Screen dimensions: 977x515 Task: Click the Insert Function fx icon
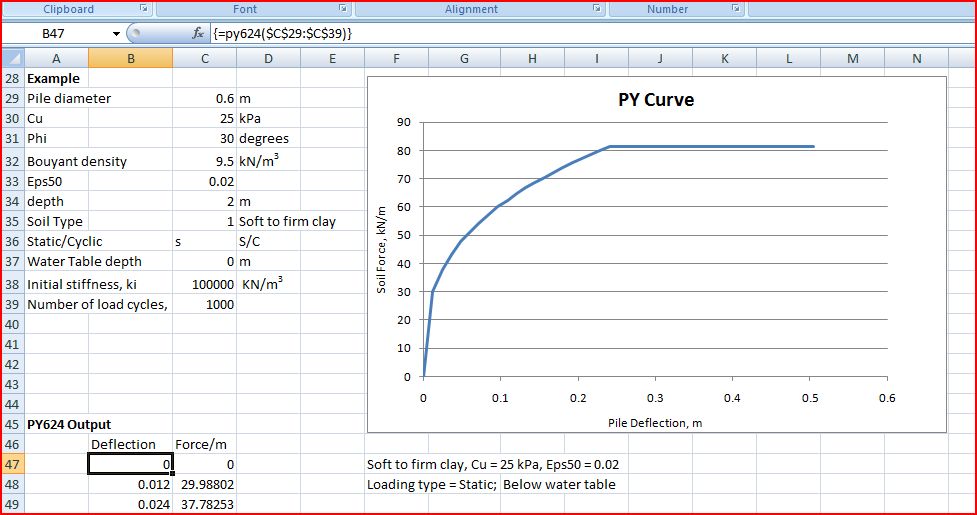pos(198,33)
